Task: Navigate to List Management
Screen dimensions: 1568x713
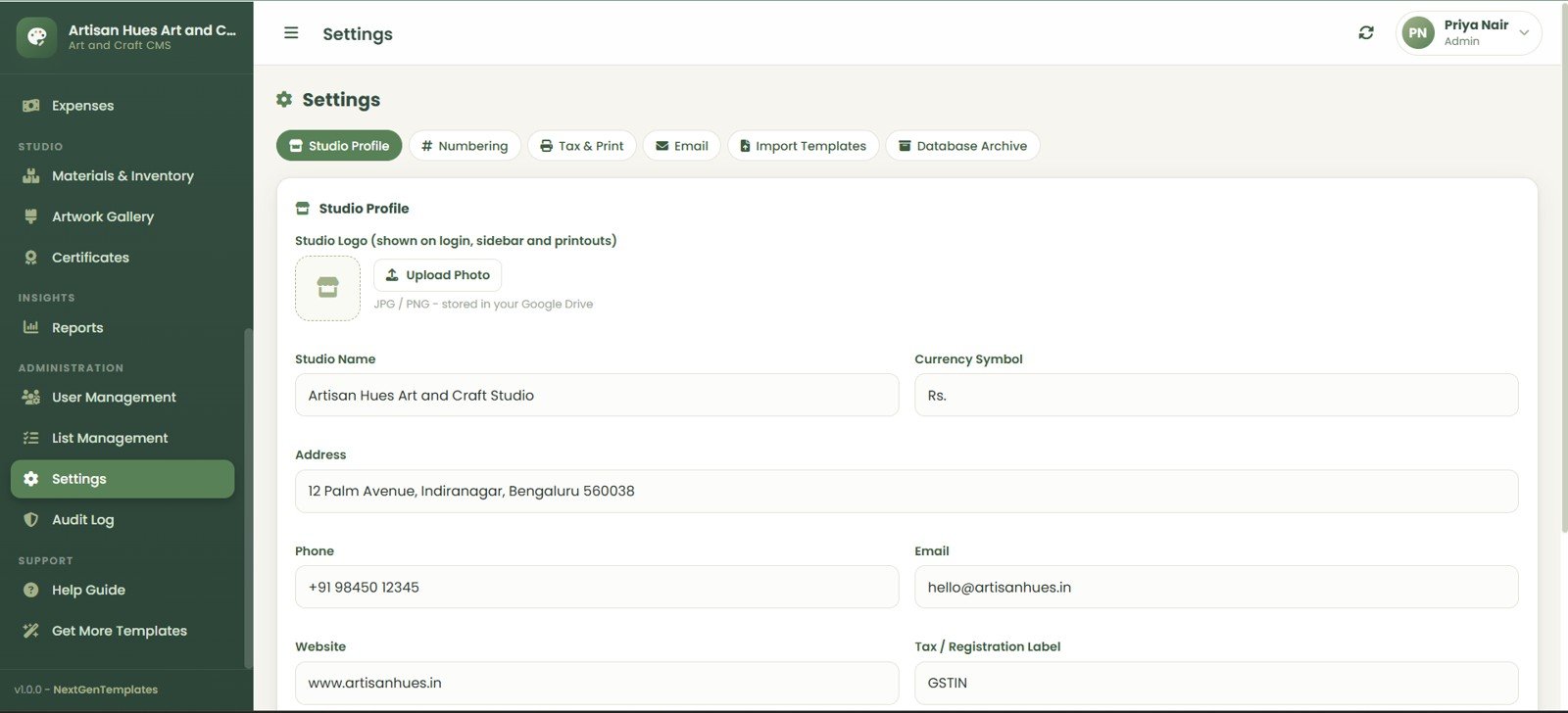Action: point(122,438)
